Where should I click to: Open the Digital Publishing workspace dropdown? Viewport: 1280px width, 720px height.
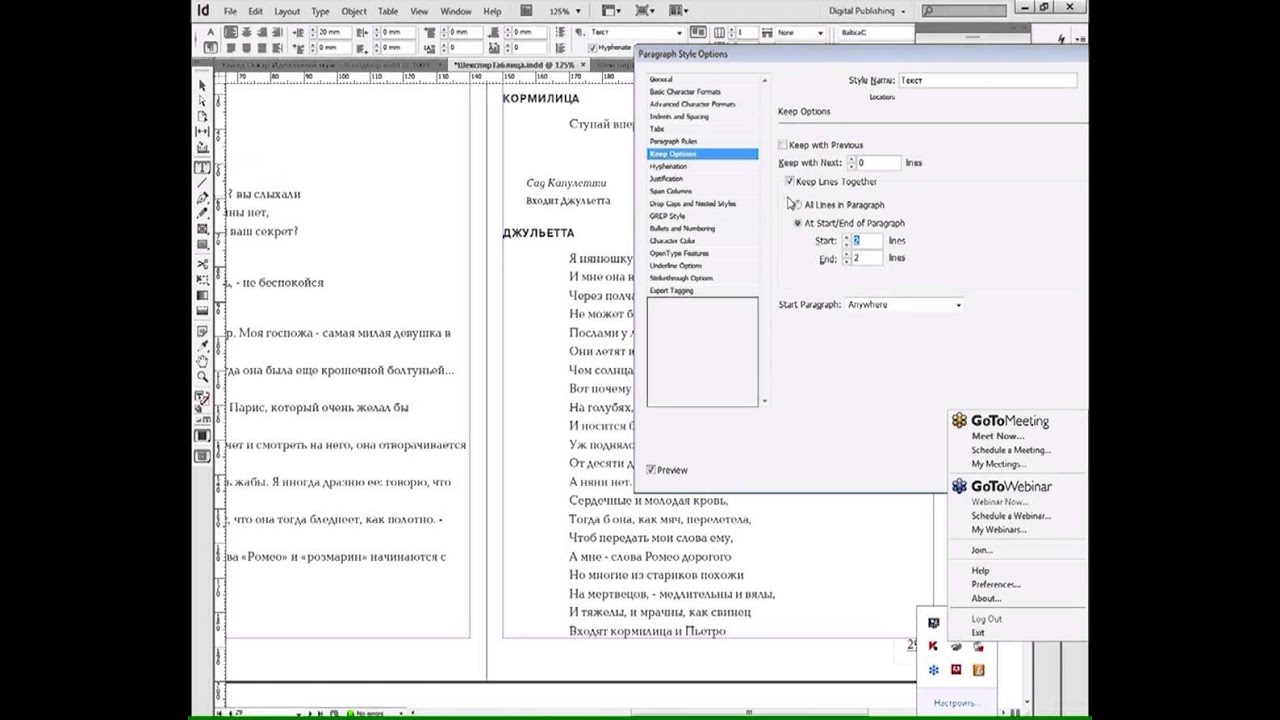pyautogui.click(x=867, y=11)
